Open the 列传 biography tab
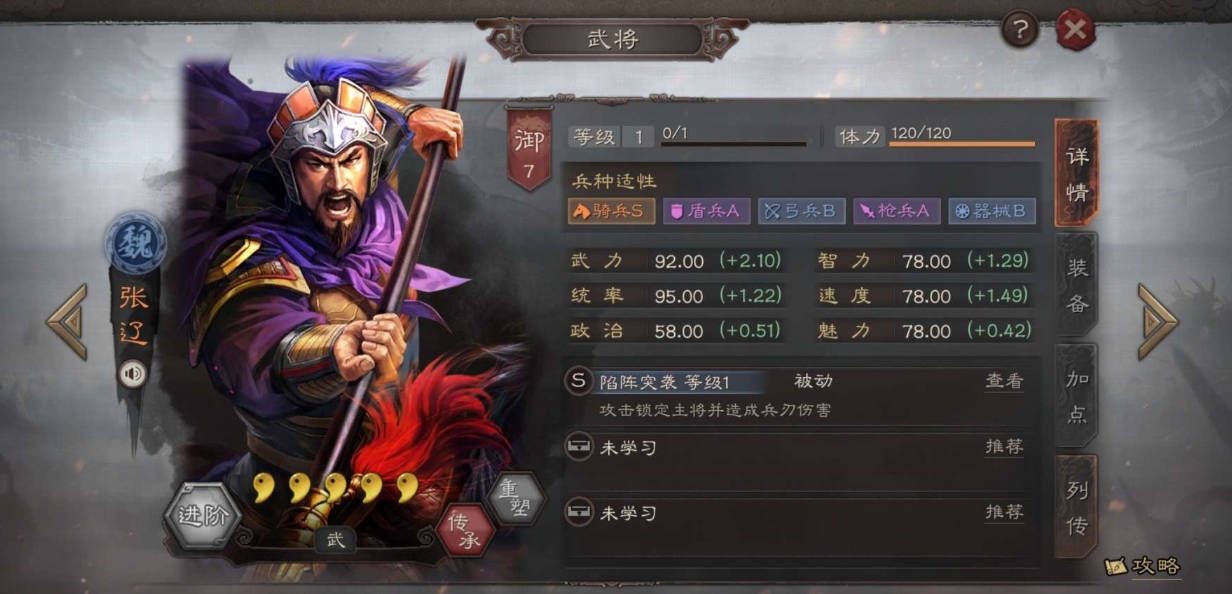Screen dimensions: 1232x594 [1077, 507]
